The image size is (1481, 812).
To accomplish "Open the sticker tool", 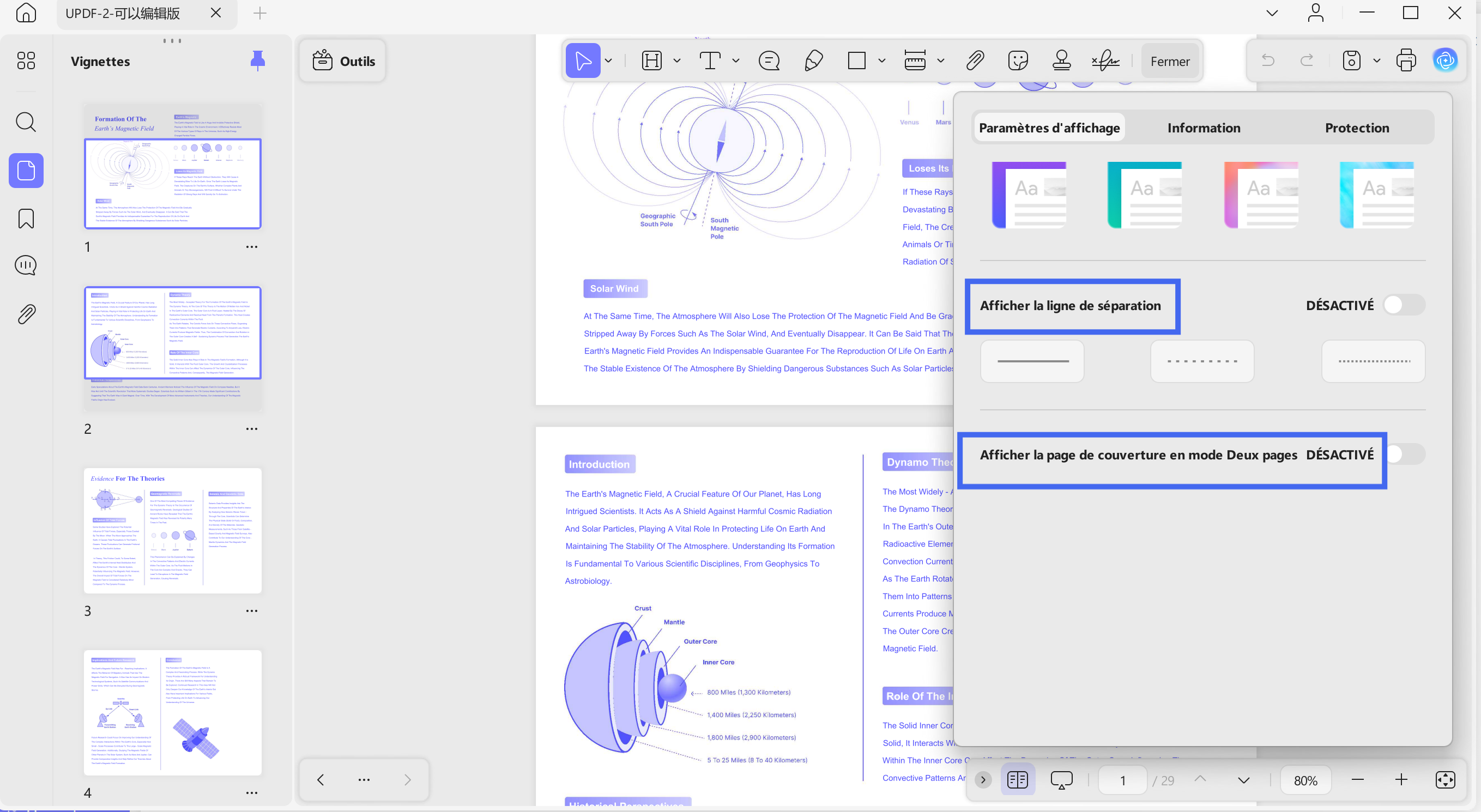I will (1018, 60).
